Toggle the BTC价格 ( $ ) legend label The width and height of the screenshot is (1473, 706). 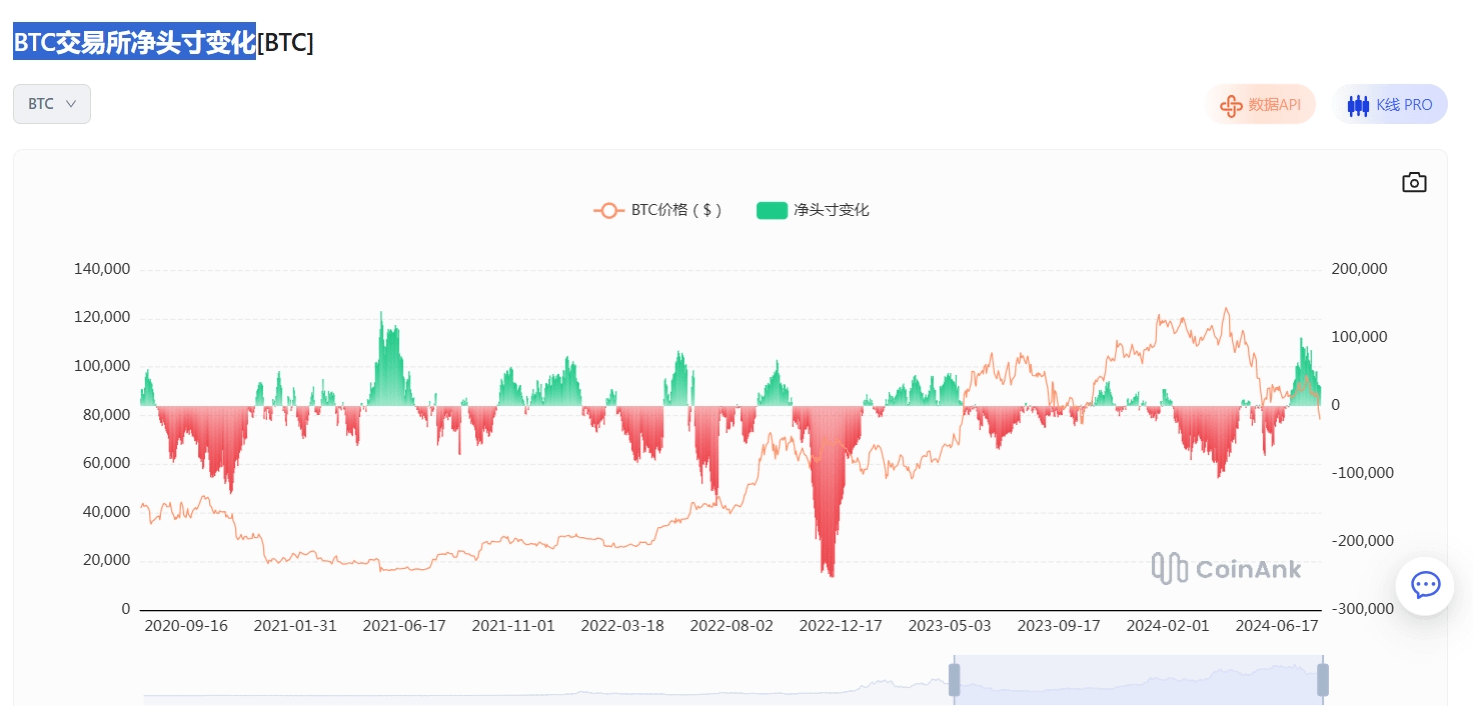pyautogui.click(x=676, y=210)
